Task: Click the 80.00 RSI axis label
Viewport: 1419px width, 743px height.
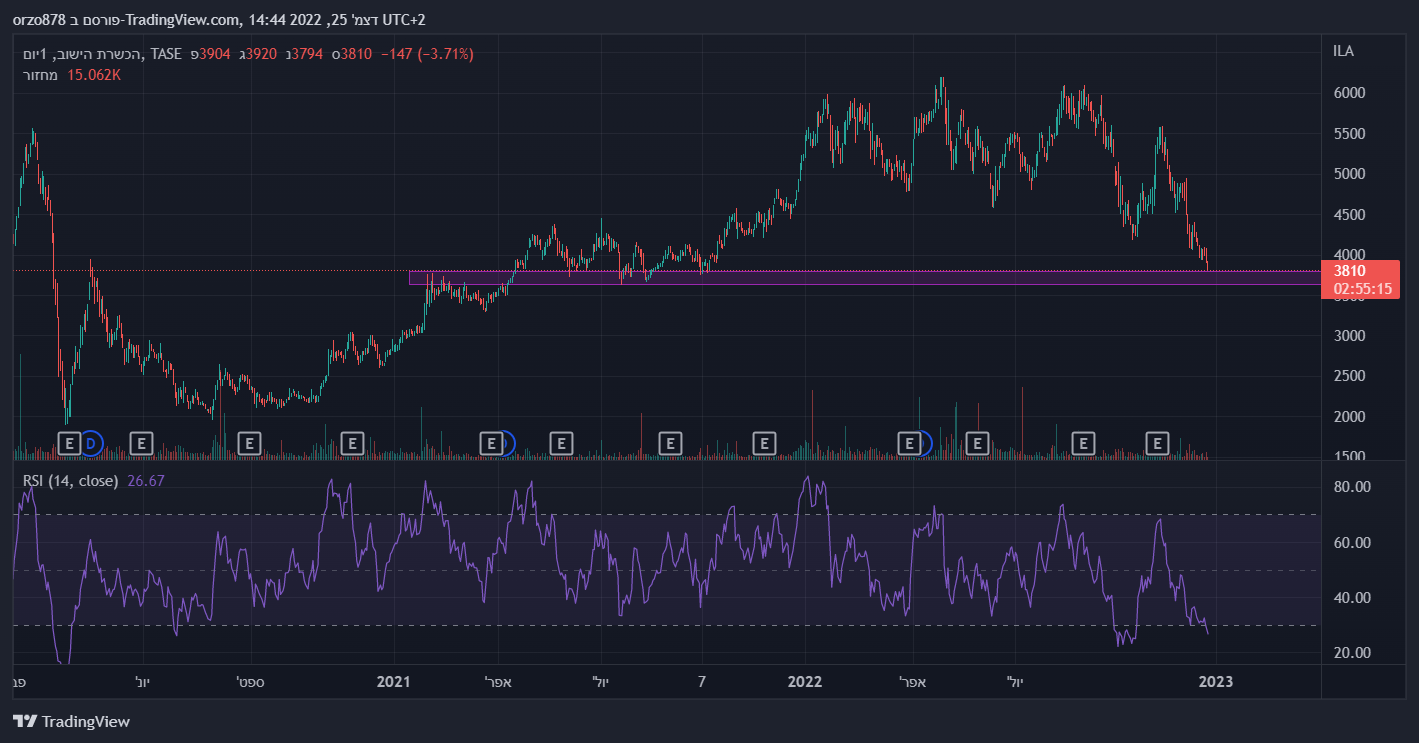Action: pyautogui.click(x=1352, y=487)
